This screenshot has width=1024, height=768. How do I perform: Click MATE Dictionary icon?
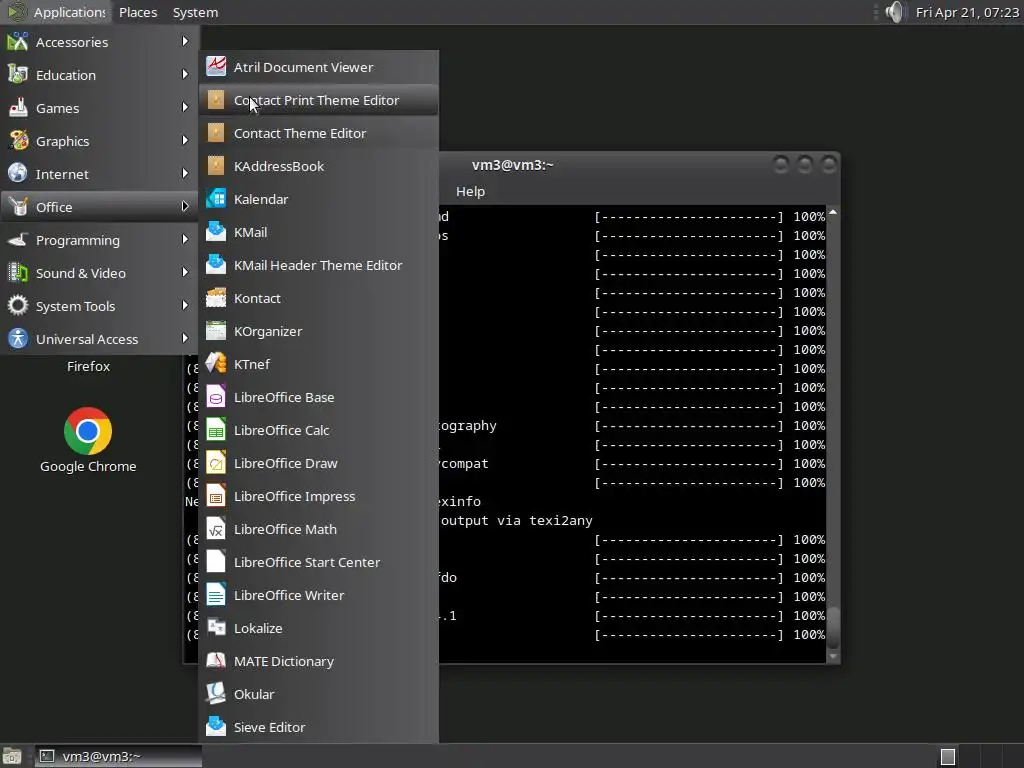coord(216,660)
